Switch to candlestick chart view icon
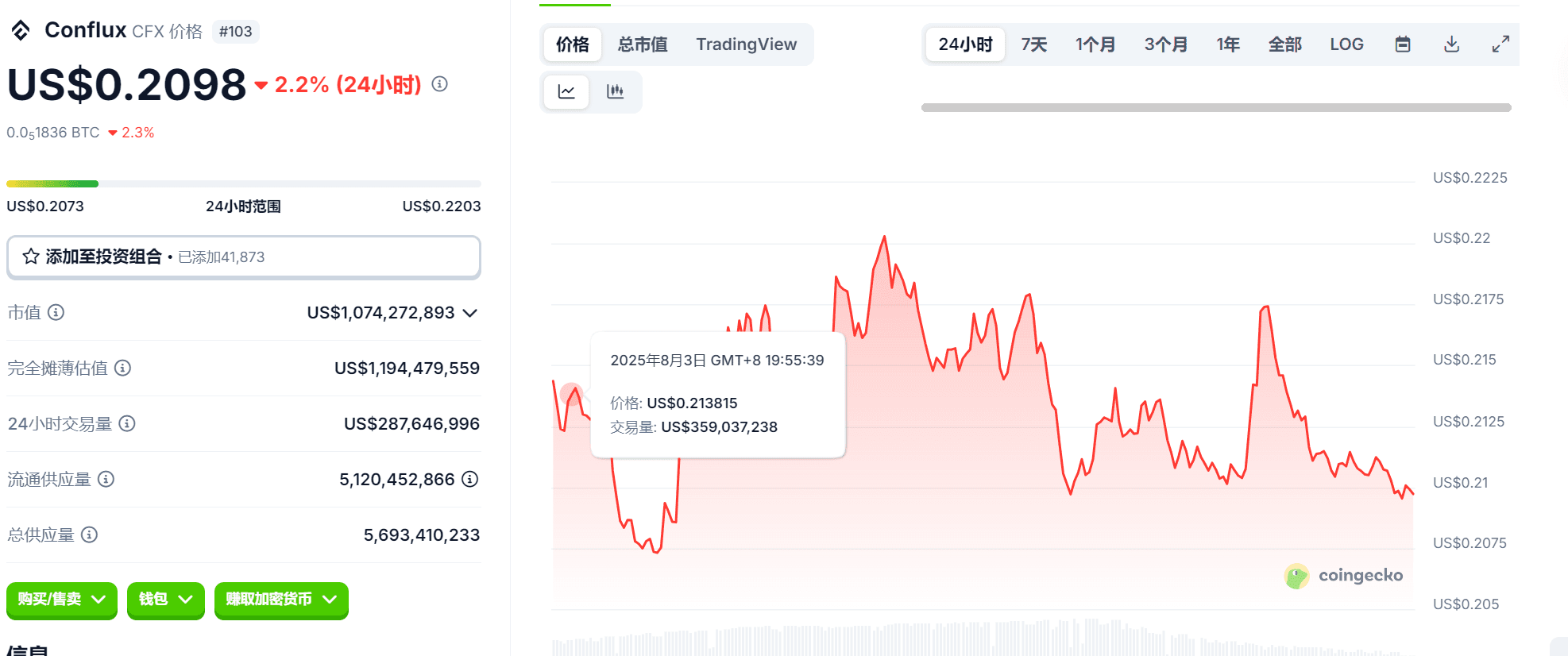The height and width of the screenshot is (656, 1568). click(615, 91)
